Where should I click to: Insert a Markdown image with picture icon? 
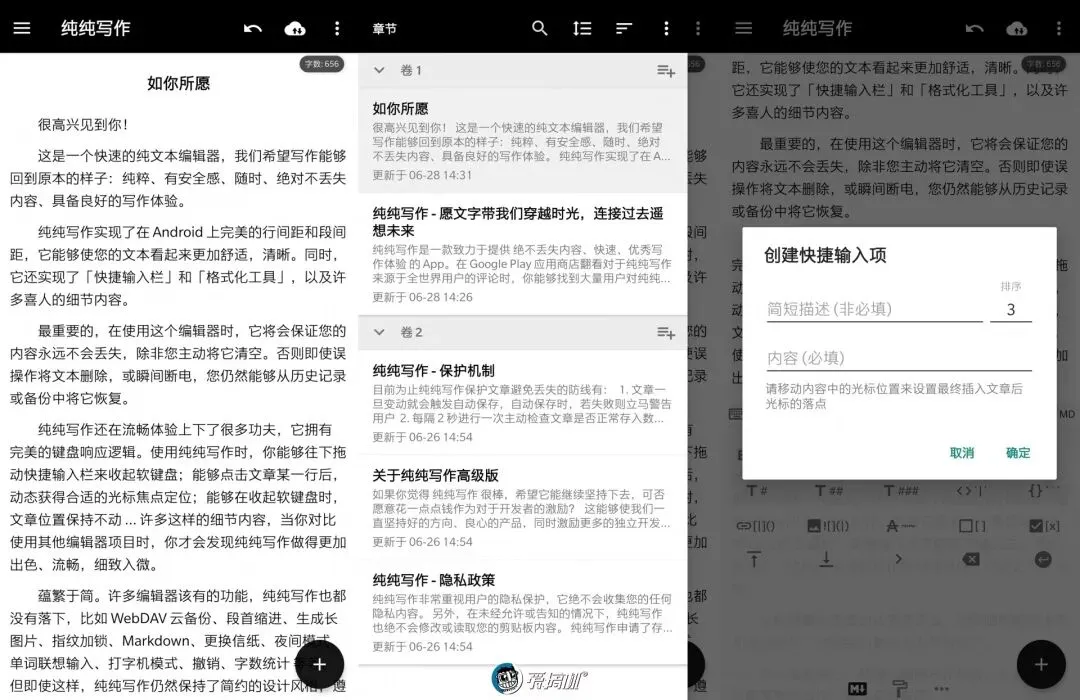click(828, 526)
